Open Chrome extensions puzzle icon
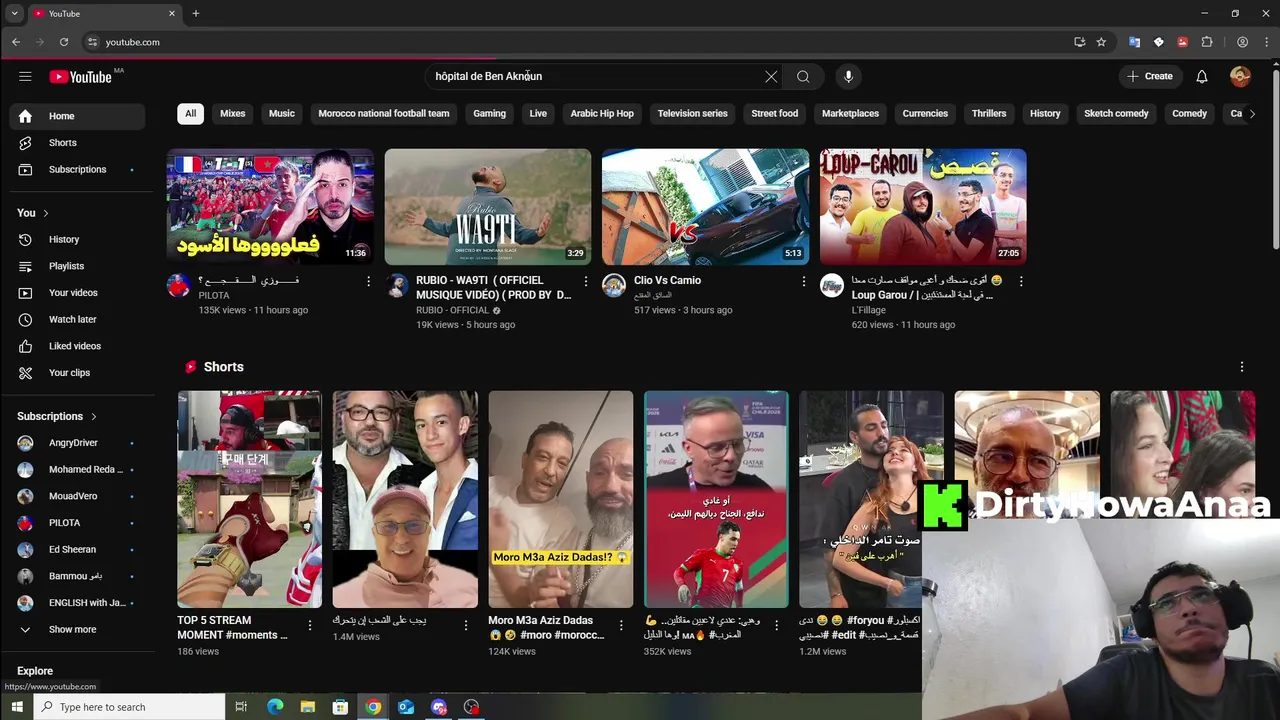Viewport: 1280px width, 720px height. pyautogui.click(x=1207, y=42)
